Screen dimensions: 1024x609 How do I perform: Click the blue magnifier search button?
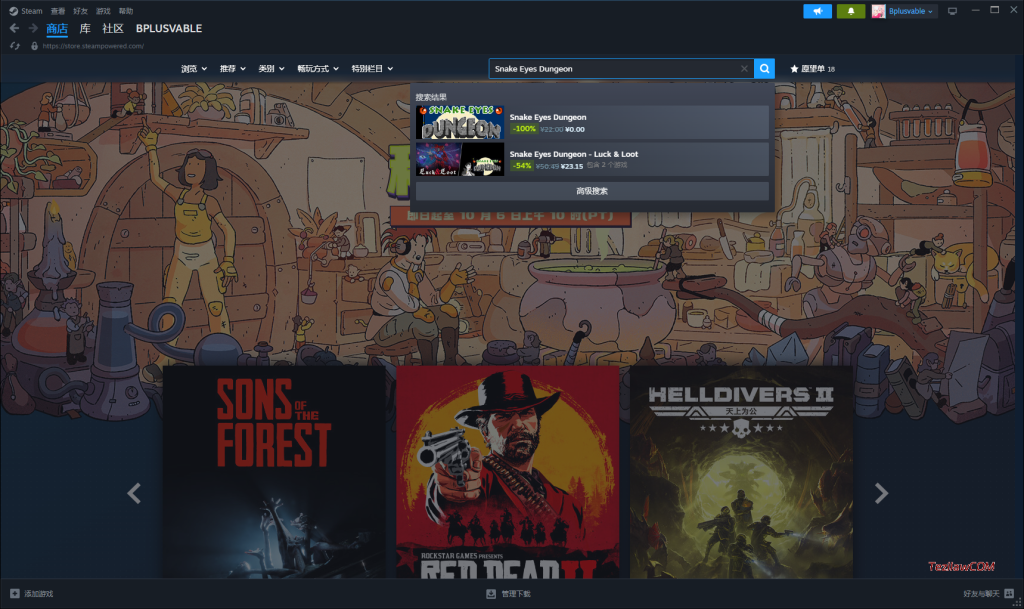764,69
